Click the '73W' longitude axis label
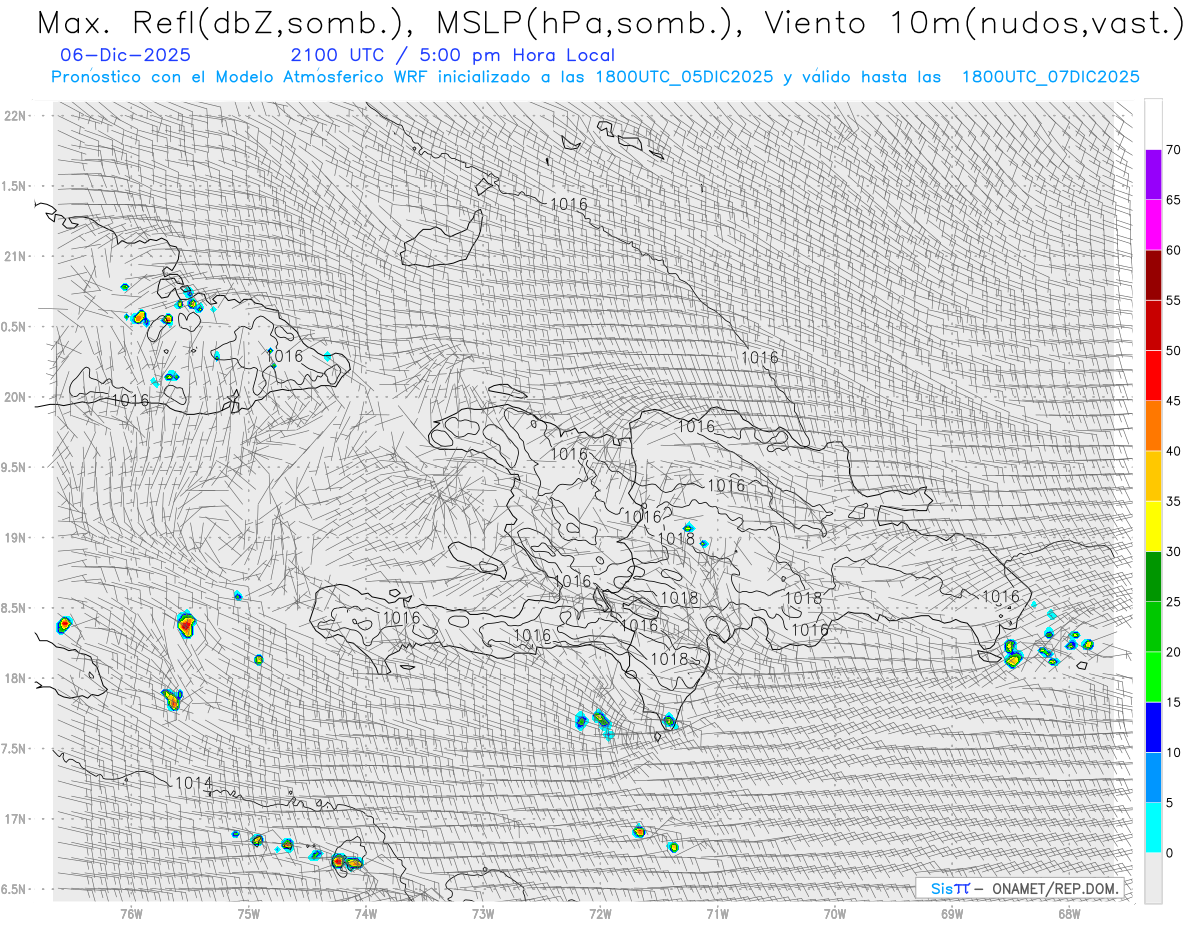Screen dimensions: 1200x927 click(483, 913)
